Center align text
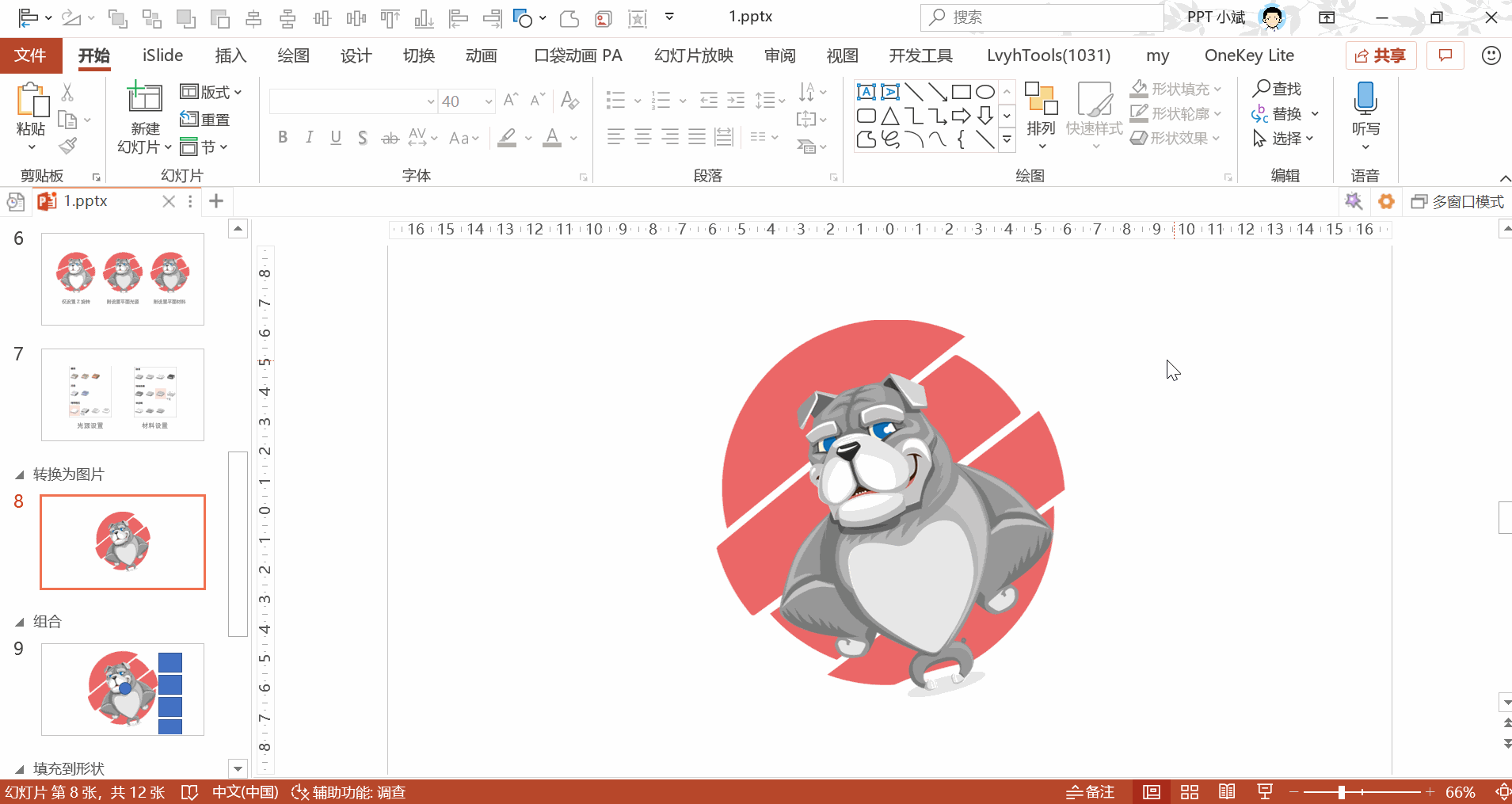This screenshot has width=1512, height=804. pos(643,137)
